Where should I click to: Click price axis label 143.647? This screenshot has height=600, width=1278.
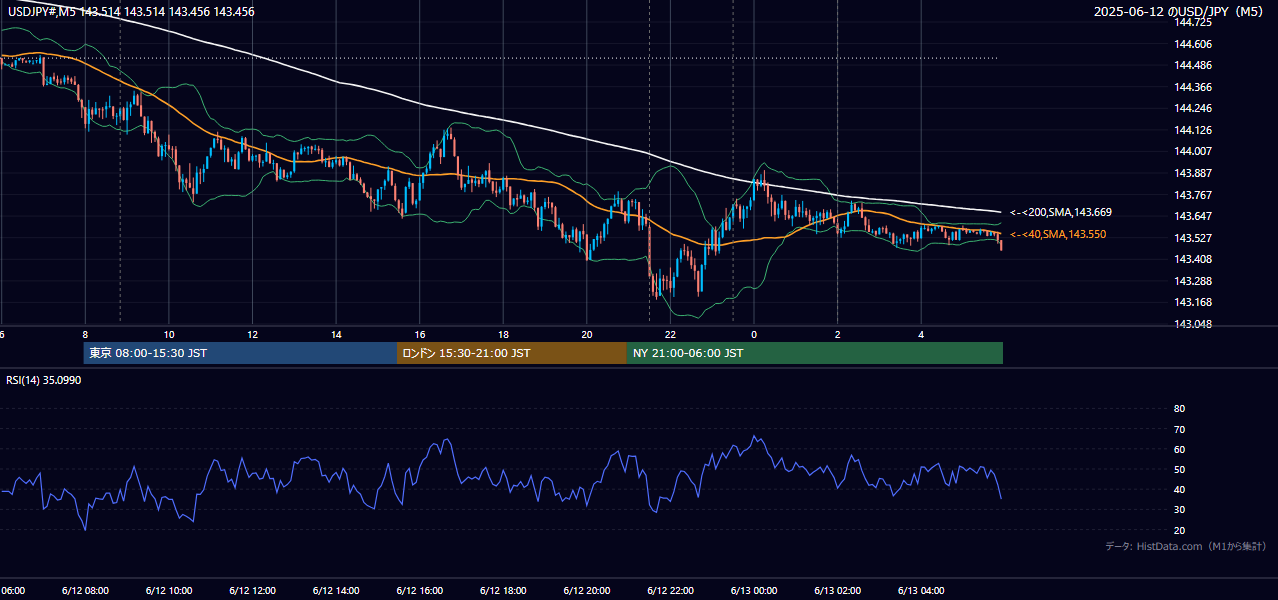pos(1194,216)
